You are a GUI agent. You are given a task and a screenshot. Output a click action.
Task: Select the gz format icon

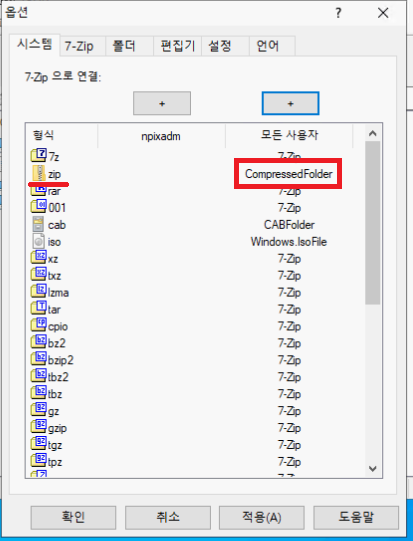pyautogui.click(x=38, y=410)
